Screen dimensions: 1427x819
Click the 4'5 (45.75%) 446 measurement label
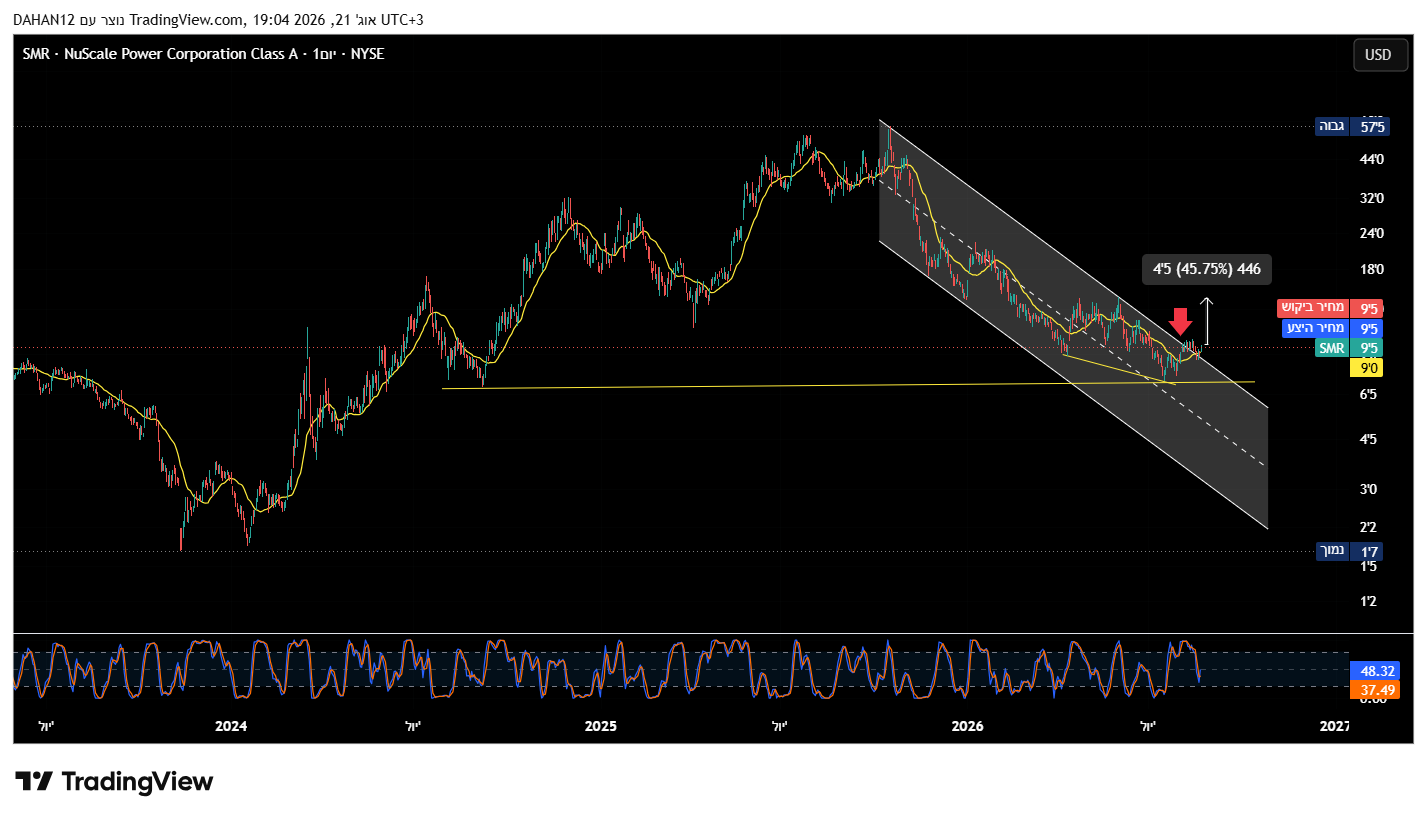point(1207,268)
